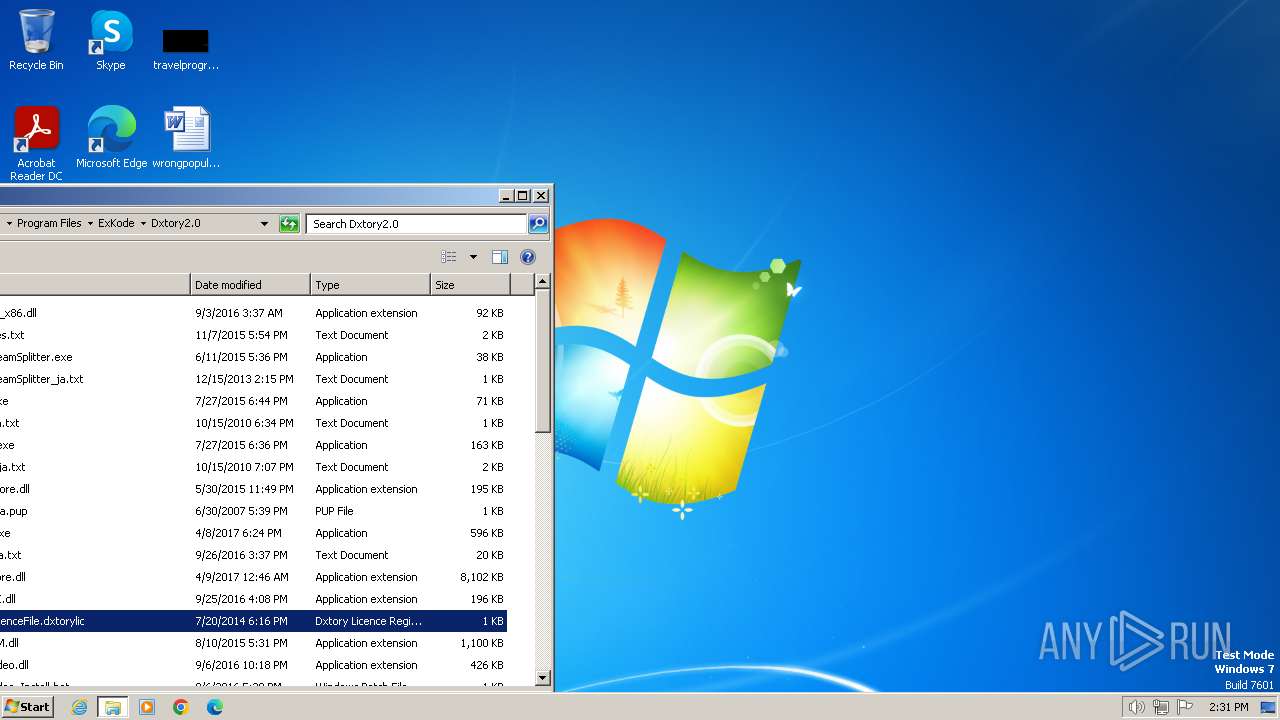Select the 596 KB Application row

(x=253, y=533)
